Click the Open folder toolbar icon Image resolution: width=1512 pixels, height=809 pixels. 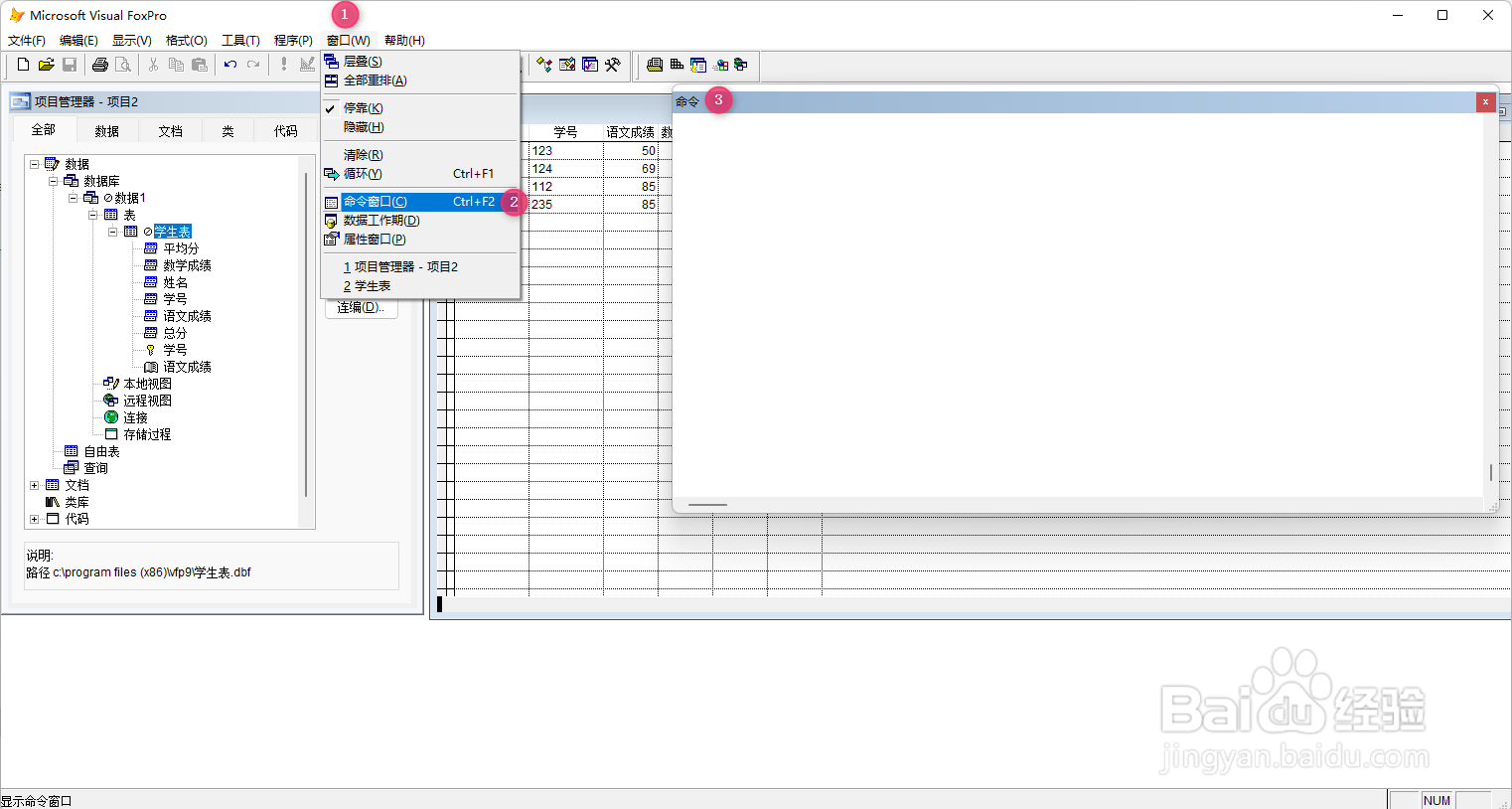coord(46,65)
